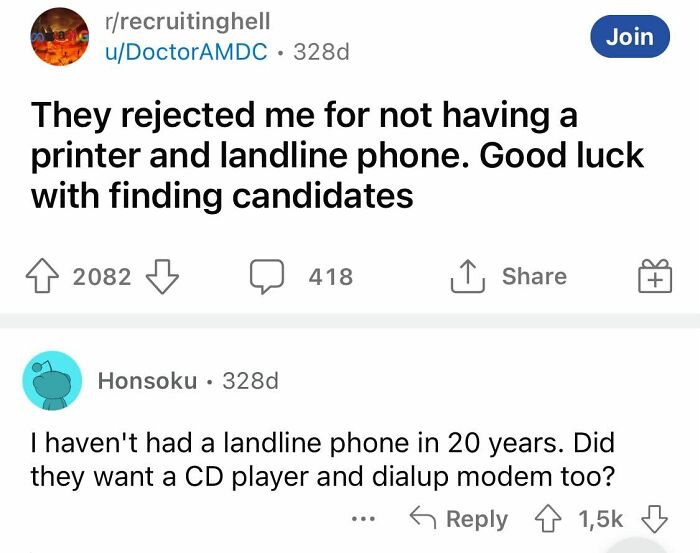This screenshot has width=700, height=553.
Task: Open r/recruitinghell subreddit link
Action: (x=187, y=21)
